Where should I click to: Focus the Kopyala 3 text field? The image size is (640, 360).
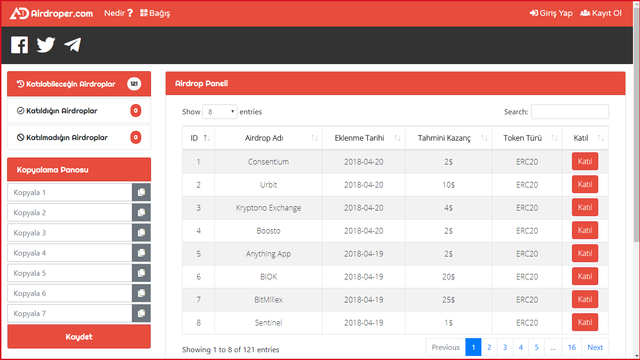pyautogui.click(x=70, y=233)
